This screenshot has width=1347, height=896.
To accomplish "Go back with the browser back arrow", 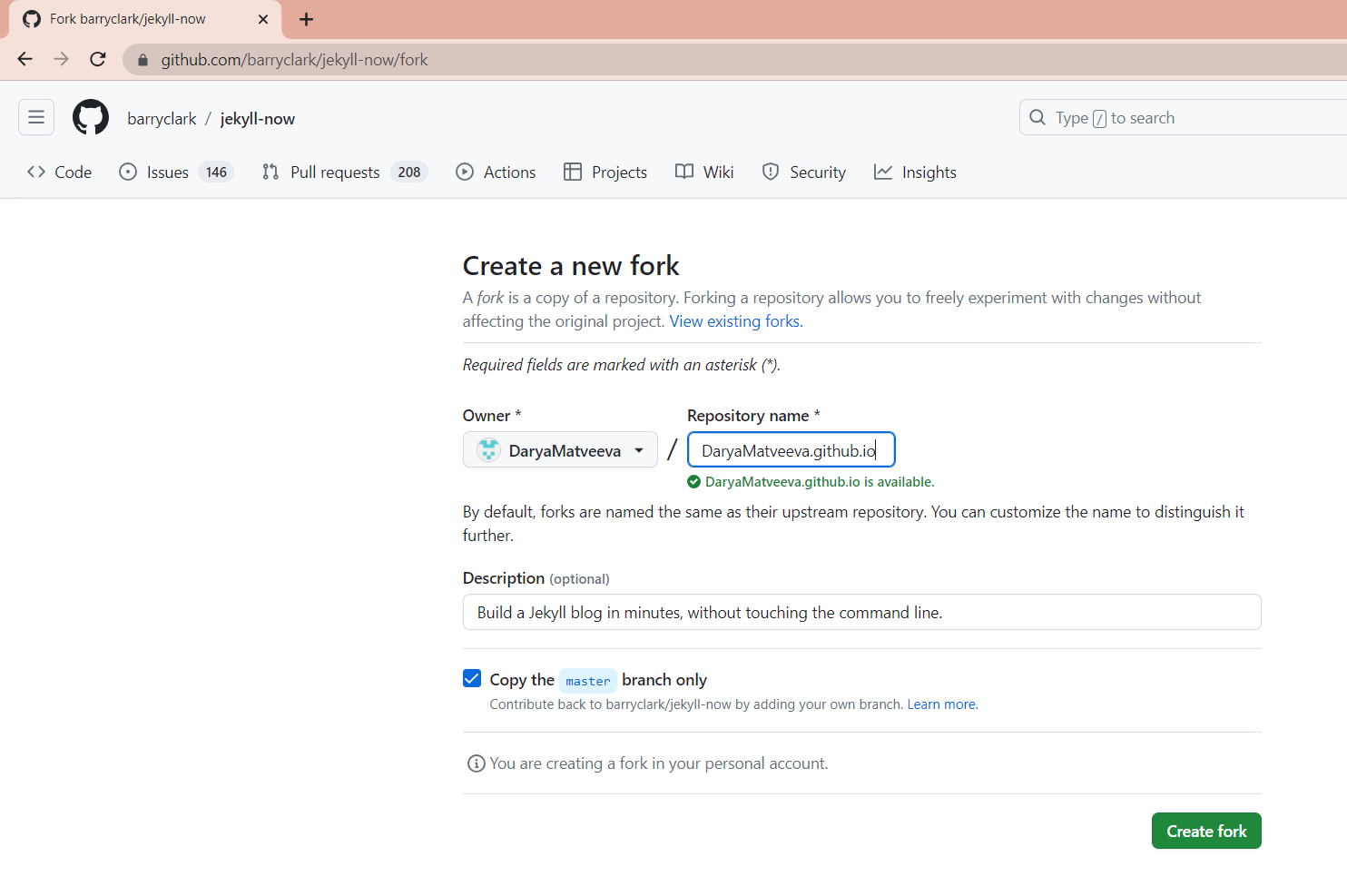I will coord(25,59).
